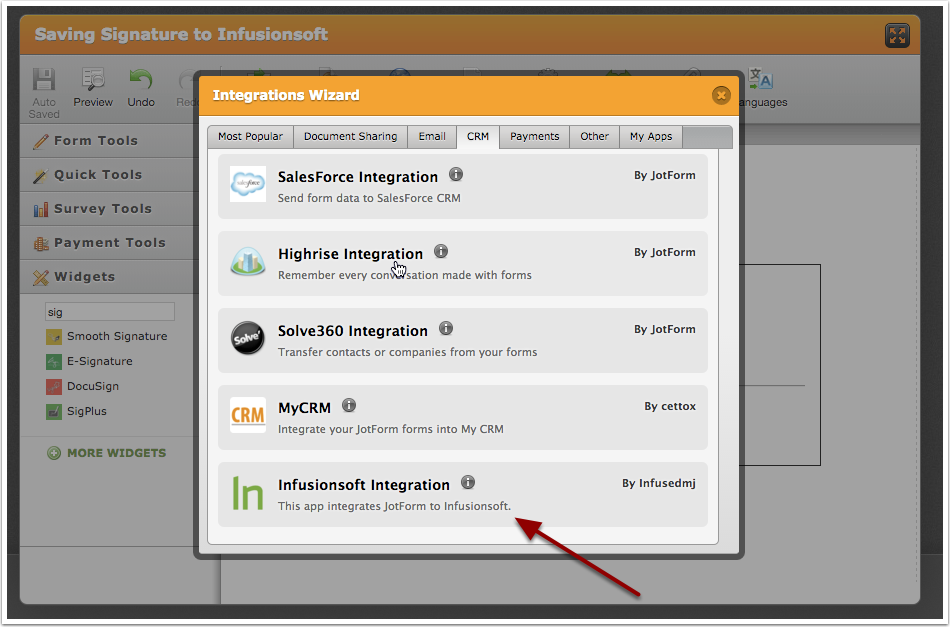Click the widget search field containing 'sig'
This screenshot has width=950, height=627.
[110, 312]
